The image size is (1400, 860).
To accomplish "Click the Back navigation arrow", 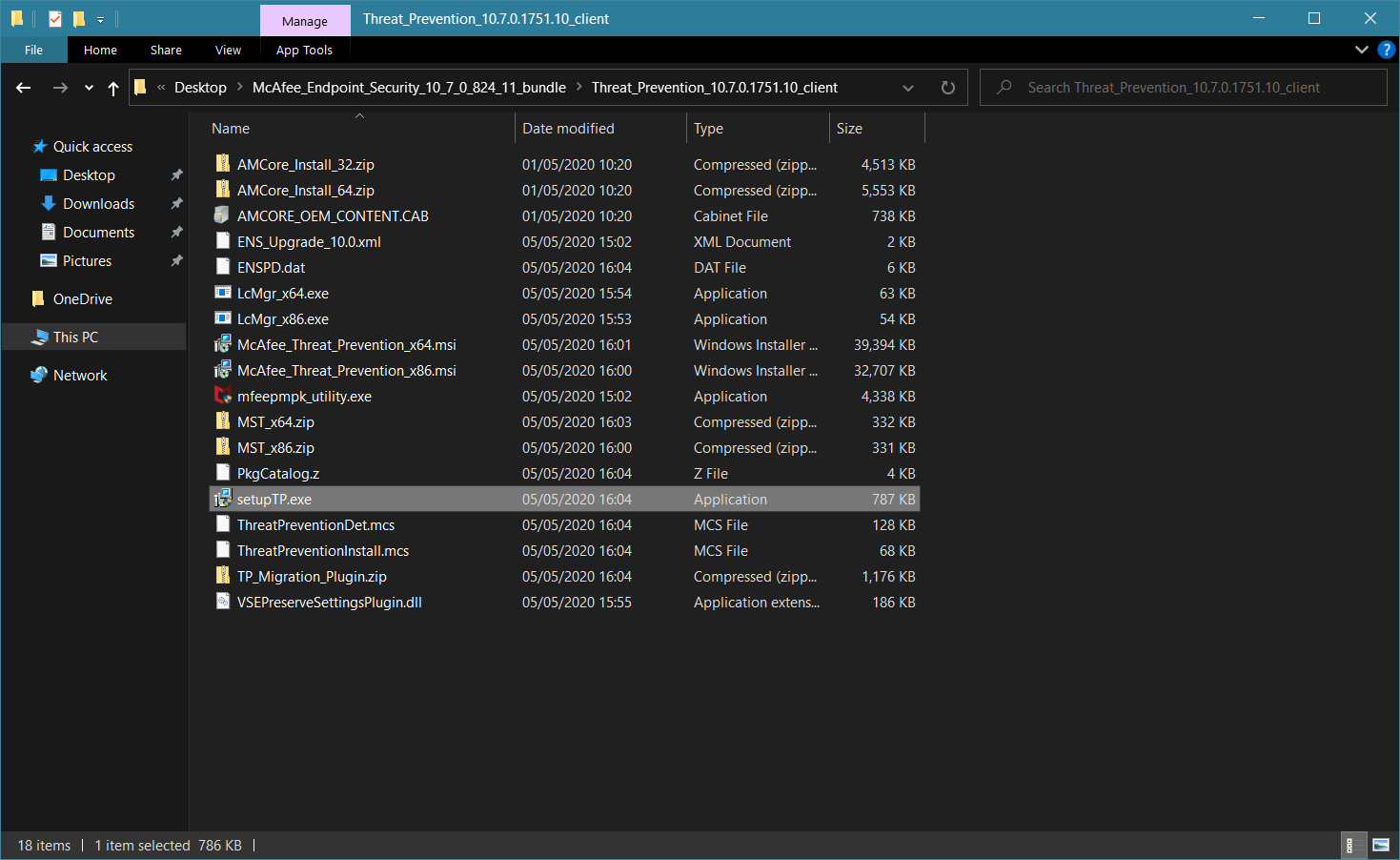I will click(24, 88).
